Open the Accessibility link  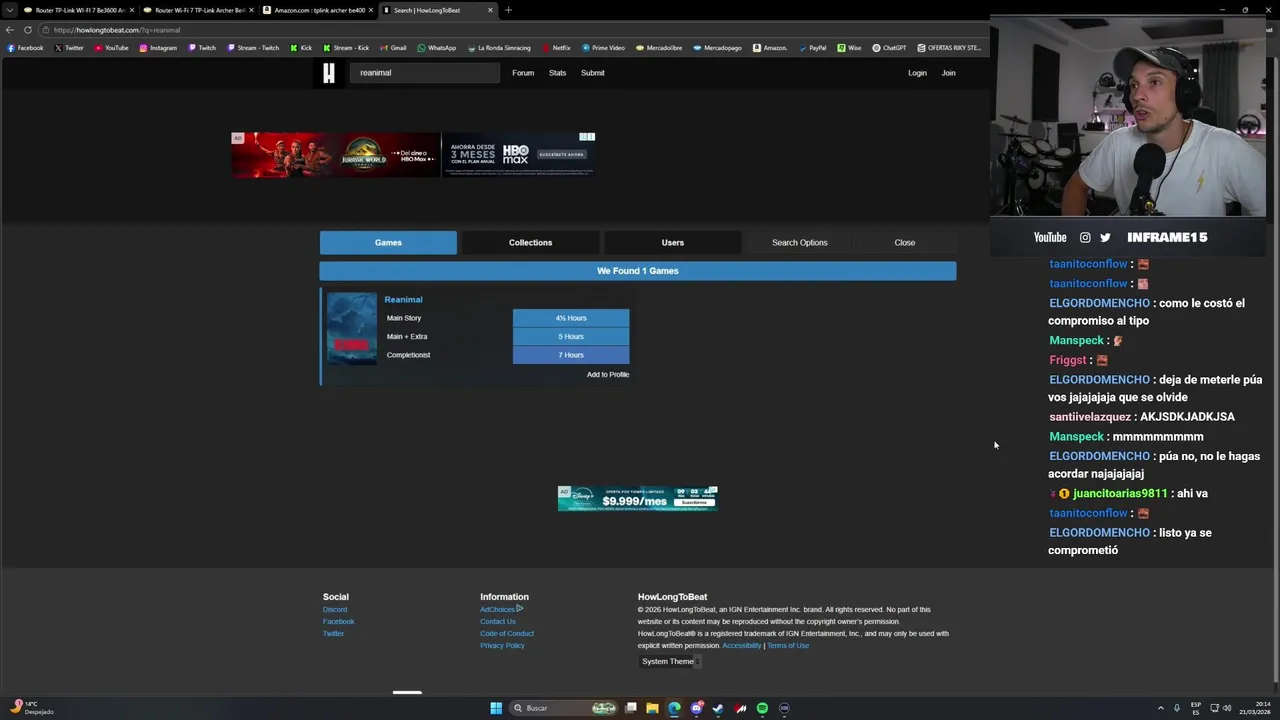[x=742, y=646]
